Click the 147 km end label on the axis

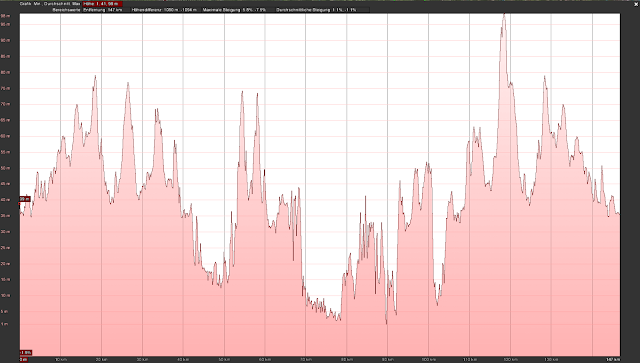tap(613, 360)
